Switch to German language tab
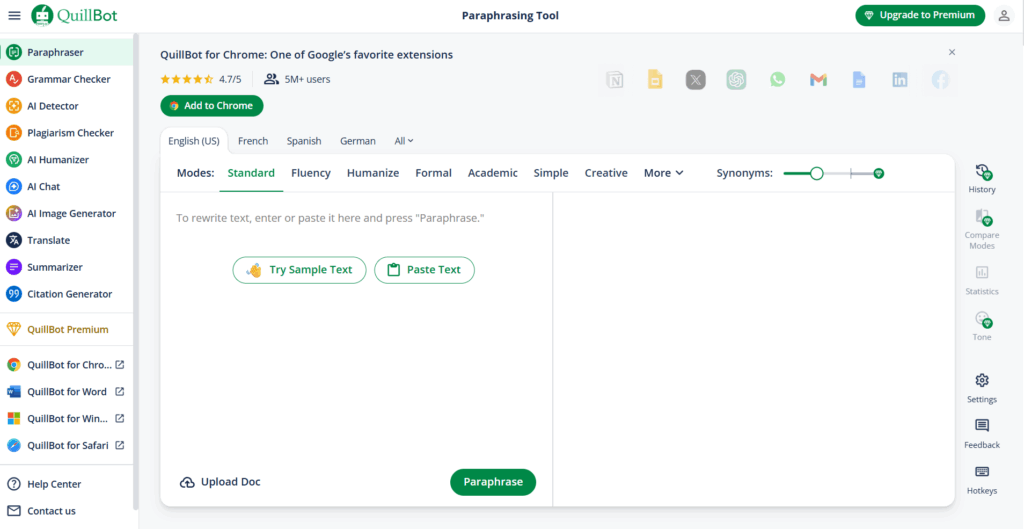The image size is (1024, 529). pos(358,141)
